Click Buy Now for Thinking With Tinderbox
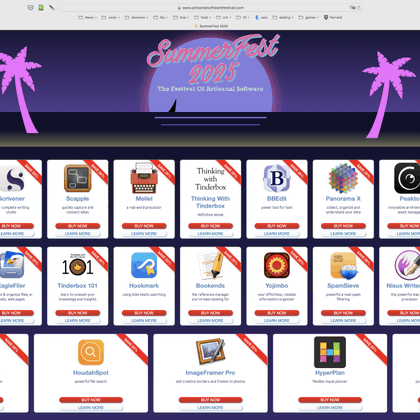420x420 pixels. 210,226
